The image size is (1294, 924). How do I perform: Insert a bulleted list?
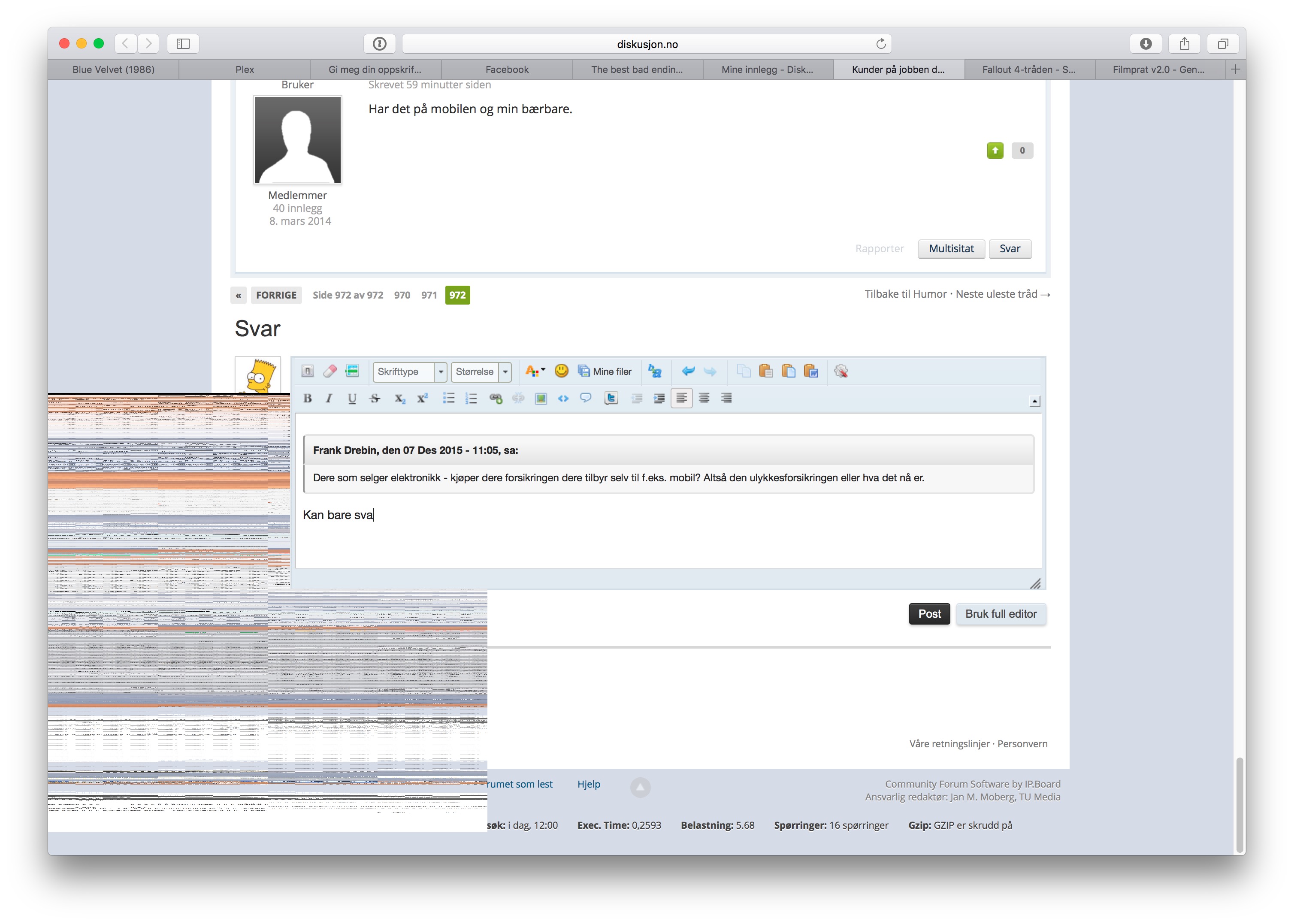click(x=448, y=398)
